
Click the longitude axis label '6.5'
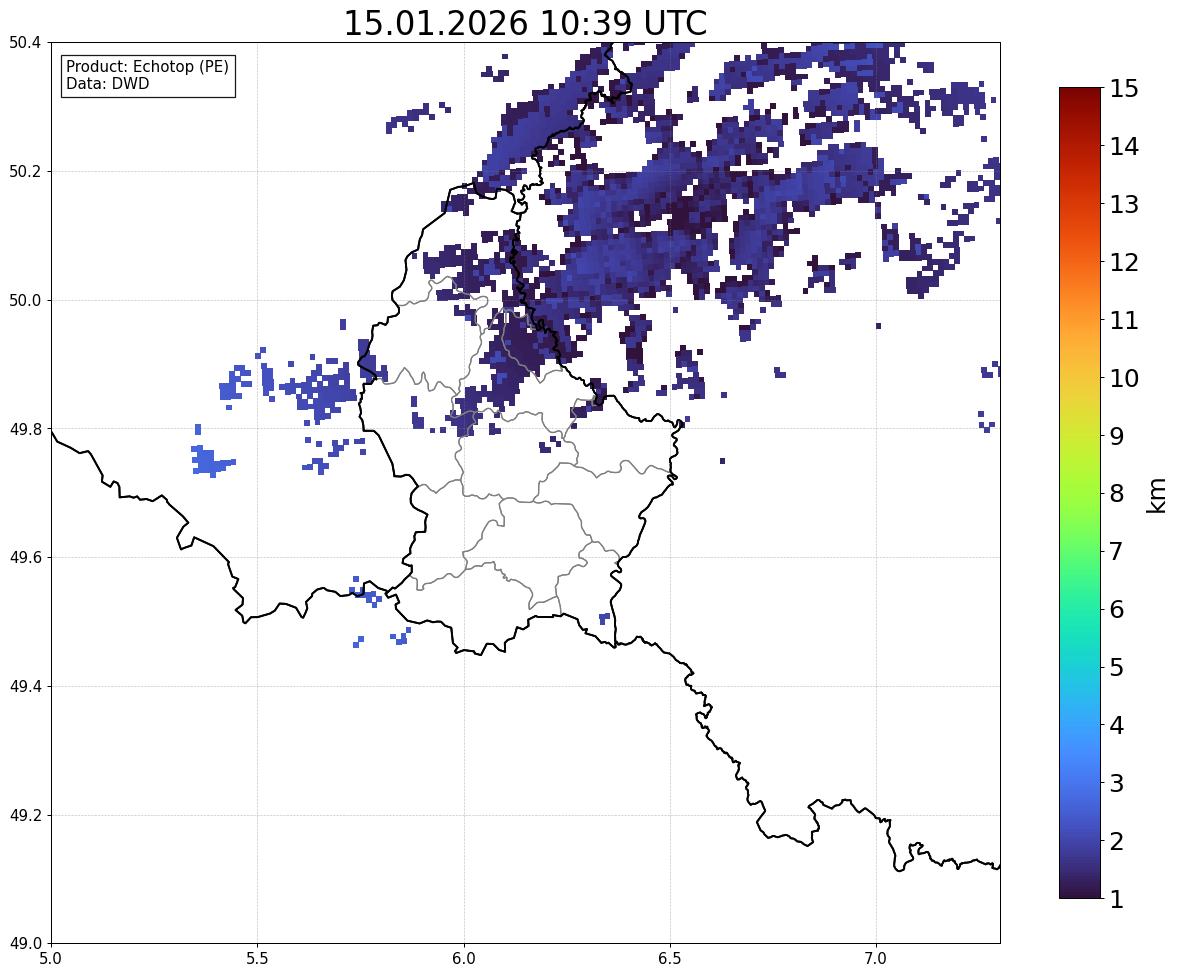[x=670, y=959]
